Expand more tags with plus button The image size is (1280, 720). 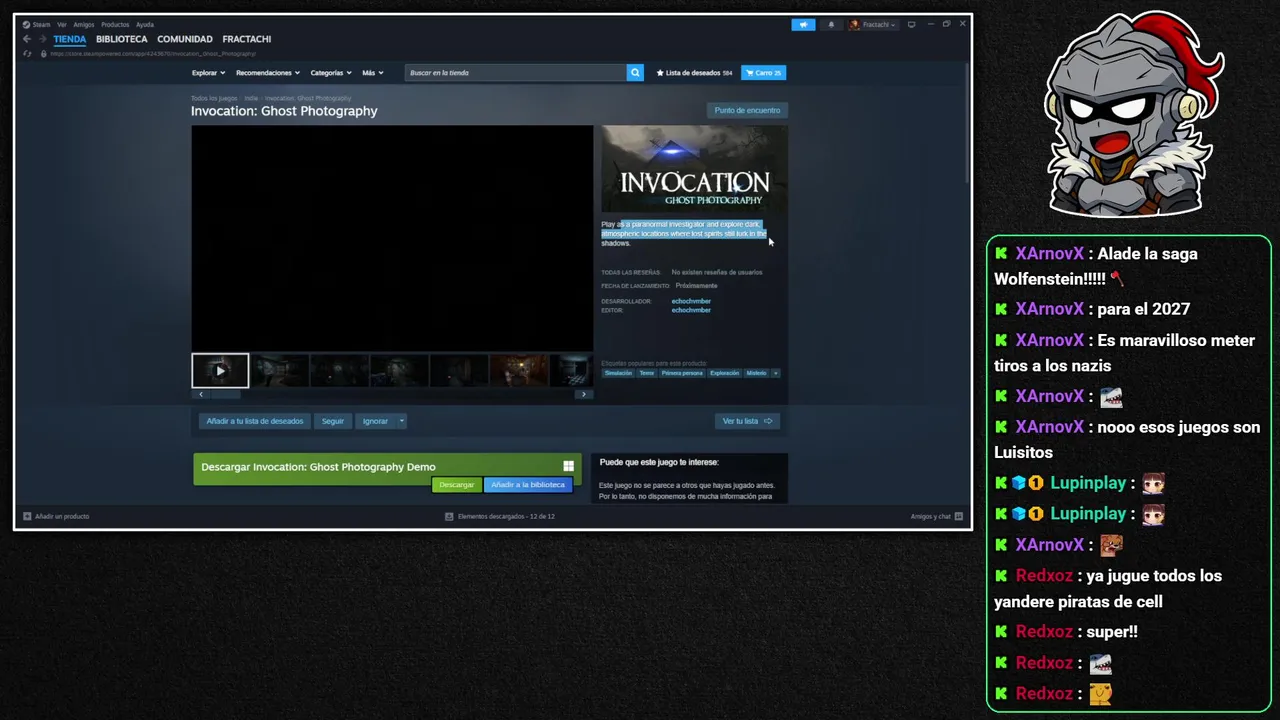[x=775, y=373]
